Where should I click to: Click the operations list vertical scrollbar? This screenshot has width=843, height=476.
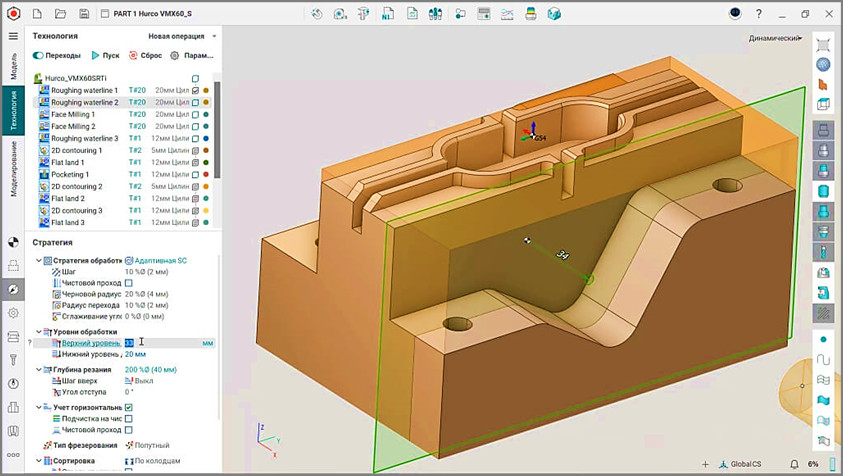click(217, 130)
